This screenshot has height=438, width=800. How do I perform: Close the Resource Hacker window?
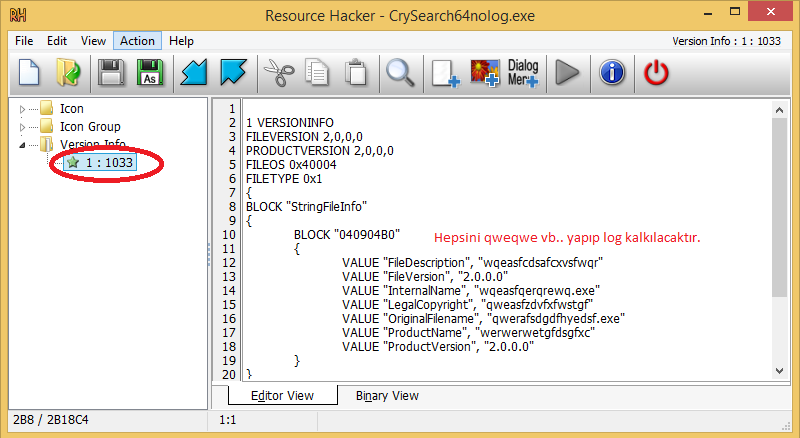coord(771,12)
